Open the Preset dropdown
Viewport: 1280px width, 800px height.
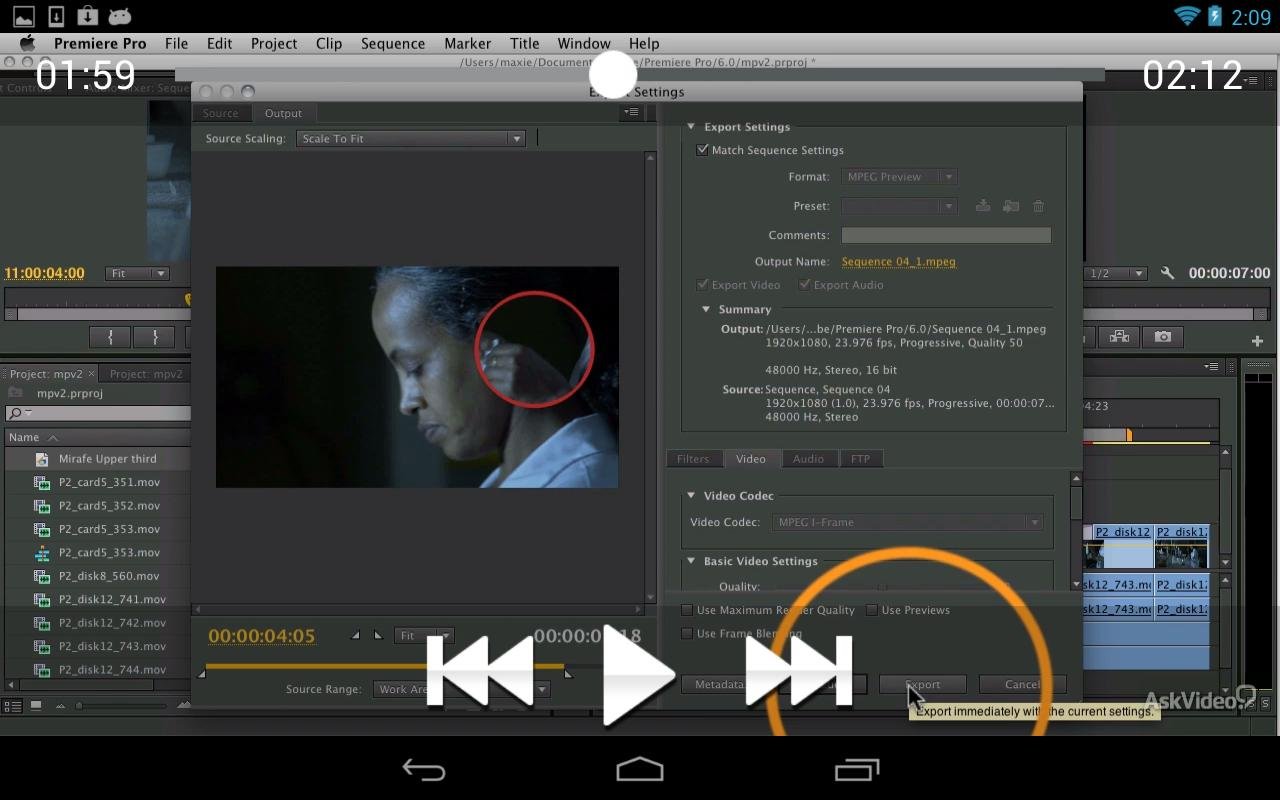[x=899, y=206]
